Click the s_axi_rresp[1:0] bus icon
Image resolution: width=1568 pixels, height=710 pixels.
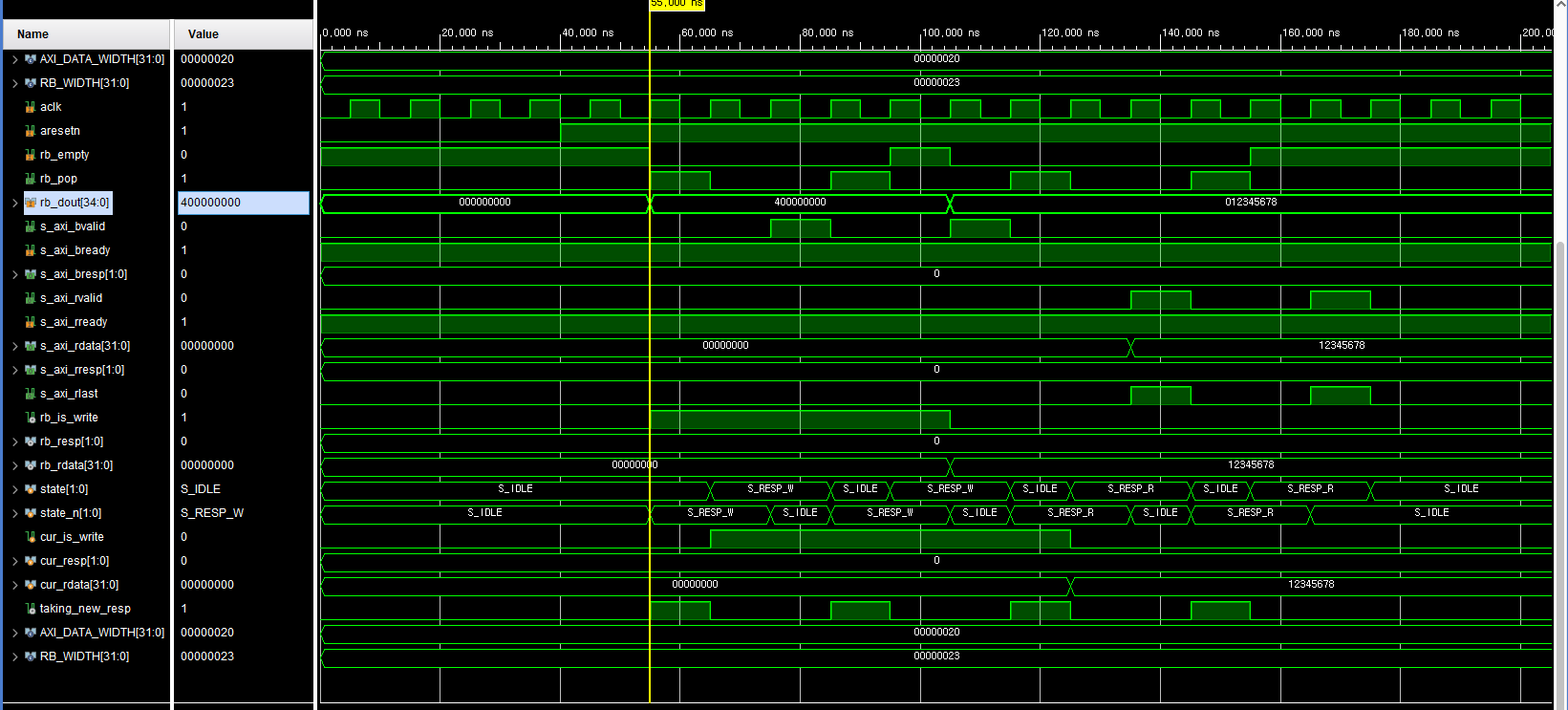click(31, 370)
